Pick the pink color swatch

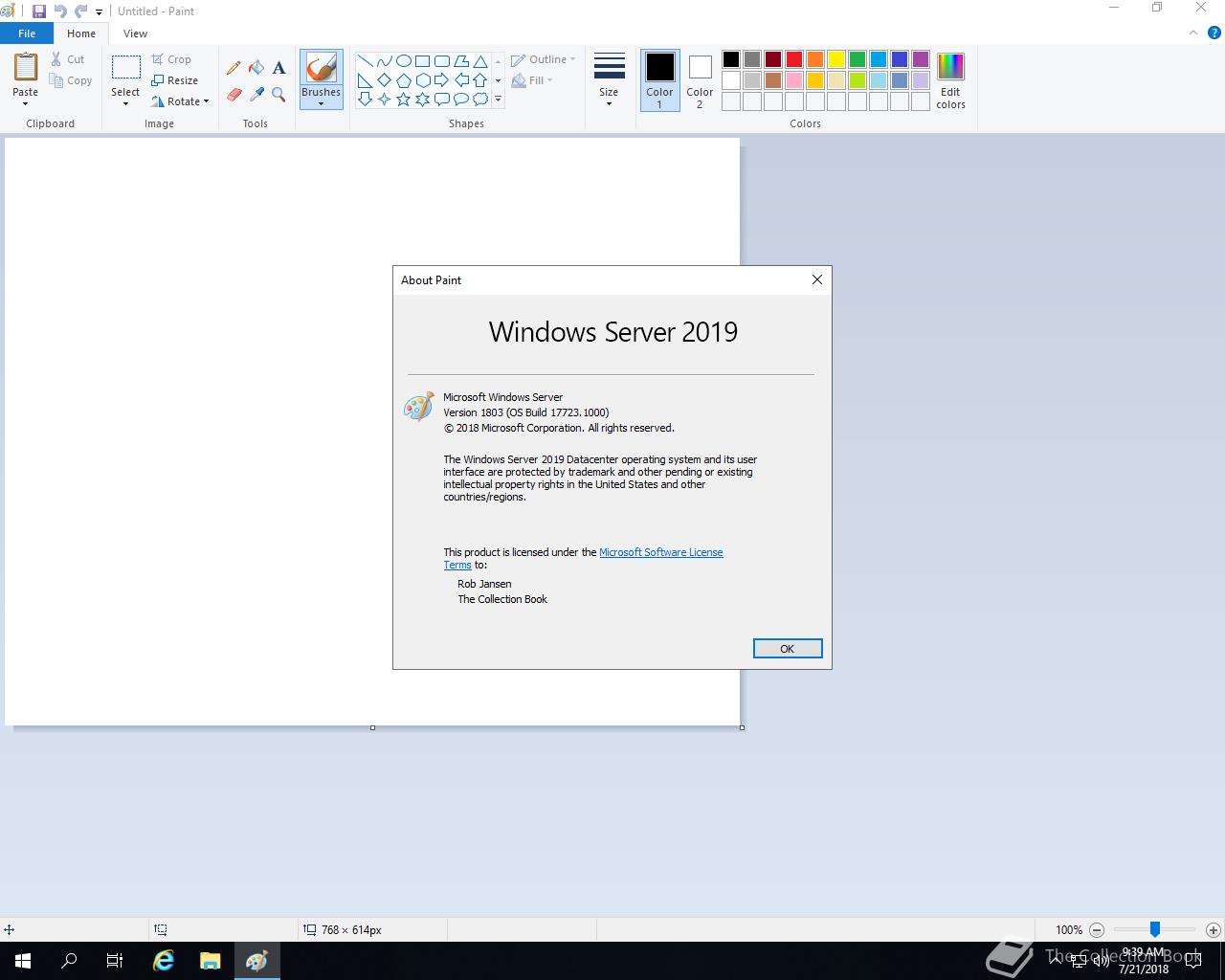coord(794,80)
